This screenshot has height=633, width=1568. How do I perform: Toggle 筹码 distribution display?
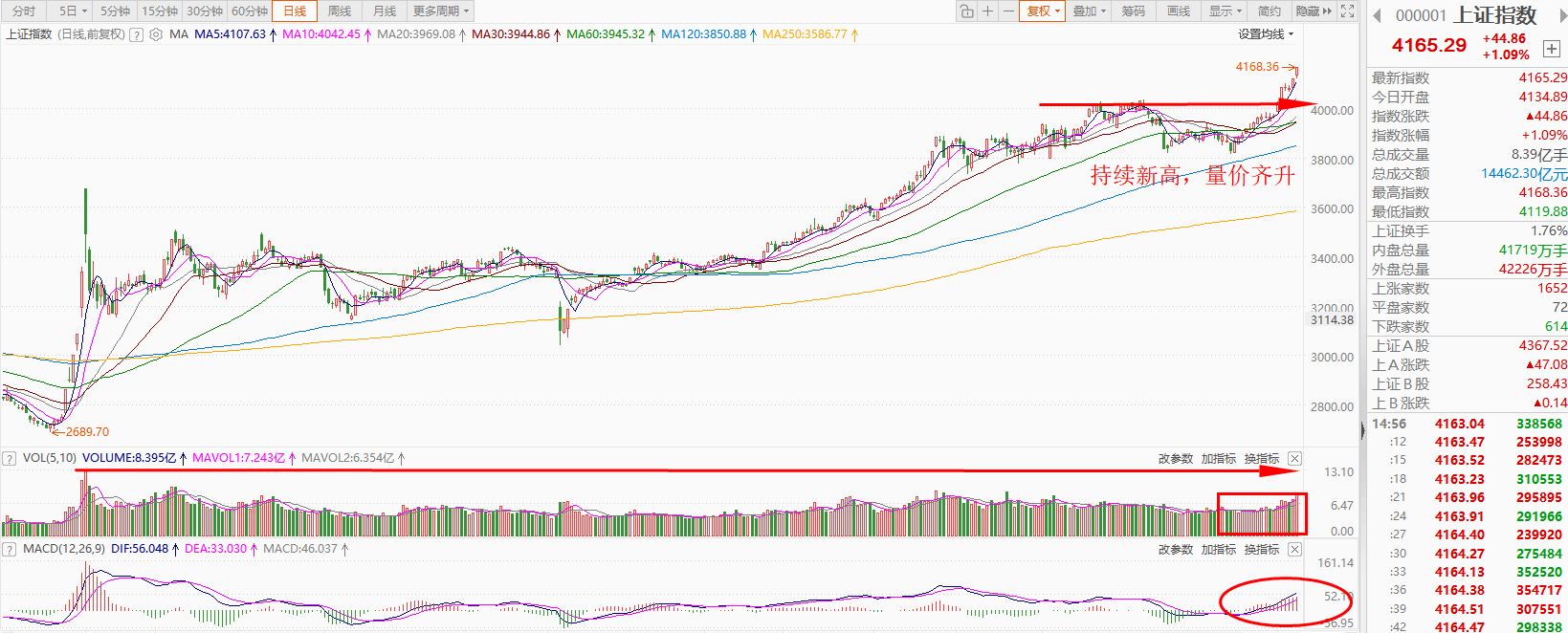(x=1133, y=11)
